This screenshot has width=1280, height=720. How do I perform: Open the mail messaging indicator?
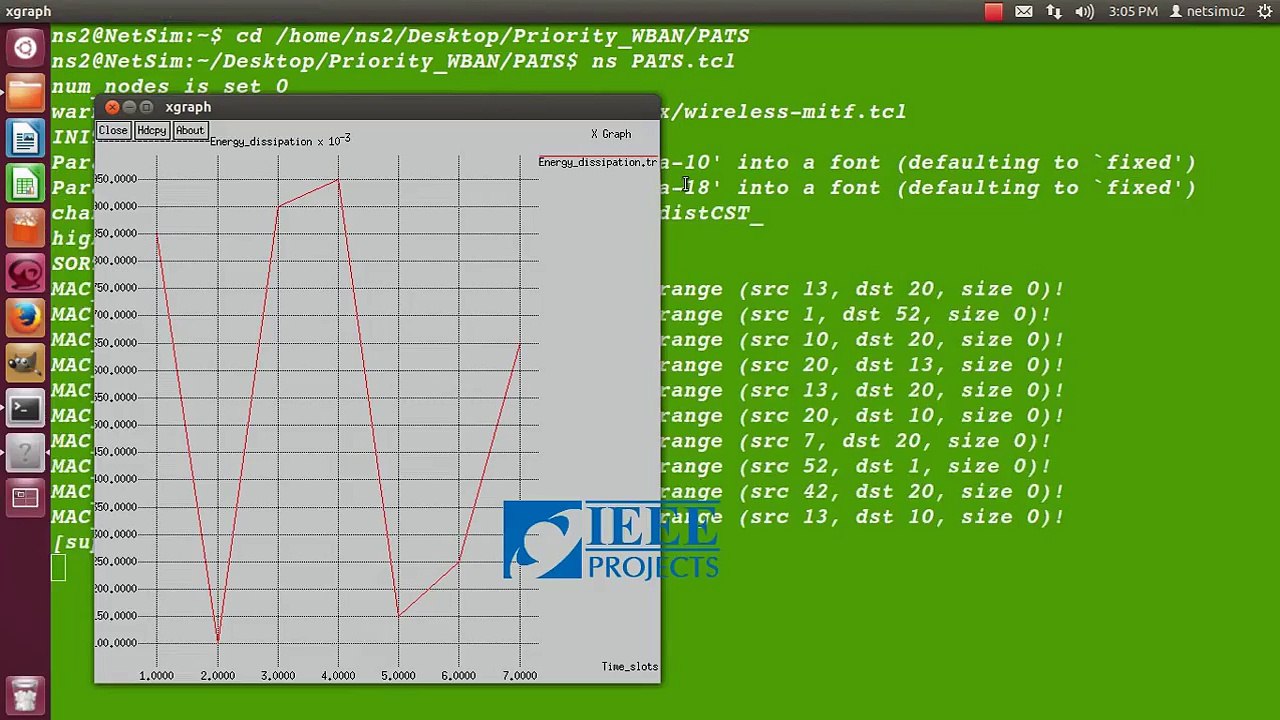(x=1024, y=12)
